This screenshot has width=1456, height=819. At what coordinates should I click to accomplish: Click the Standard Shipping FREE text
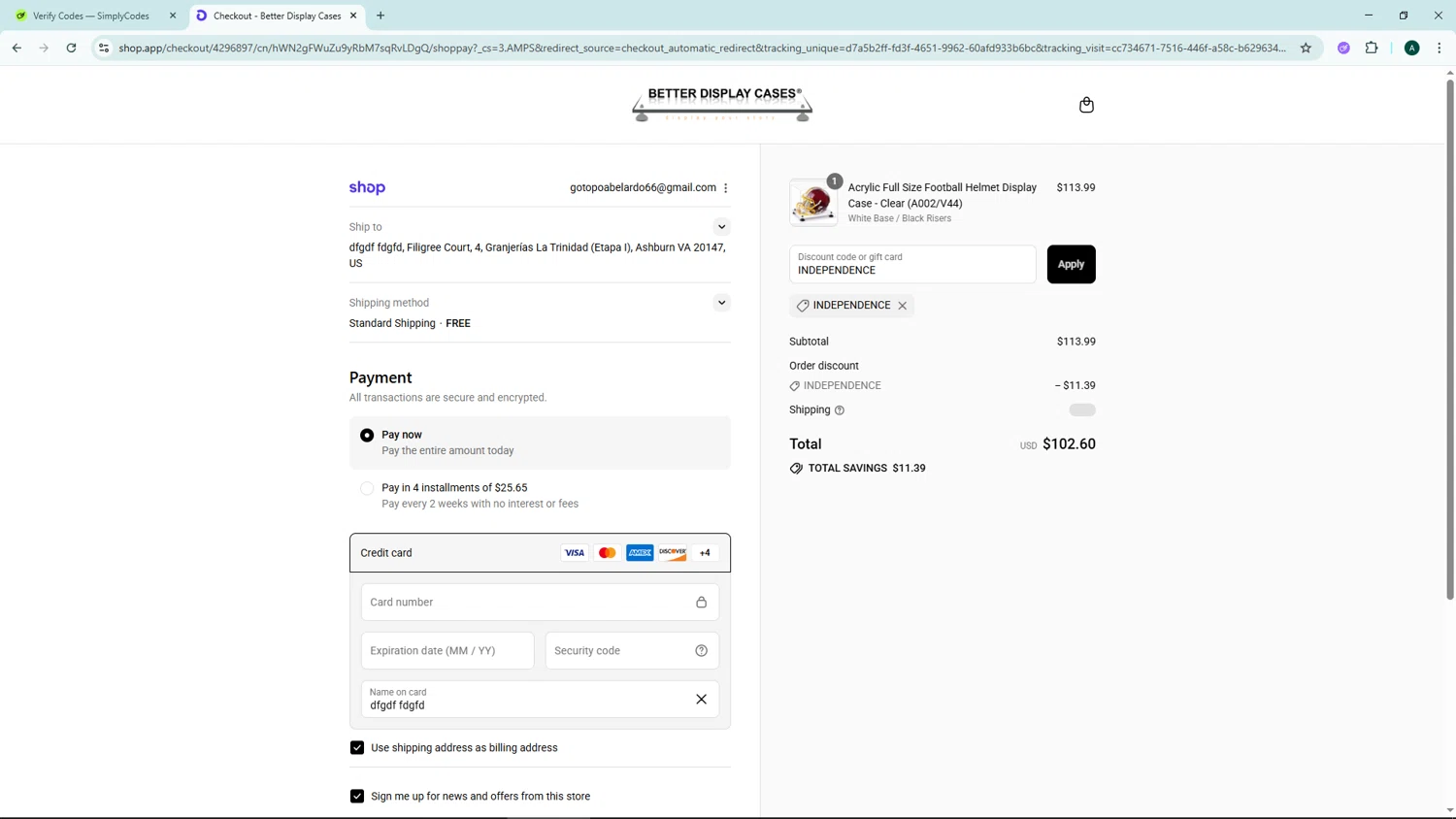click(410, 324)
